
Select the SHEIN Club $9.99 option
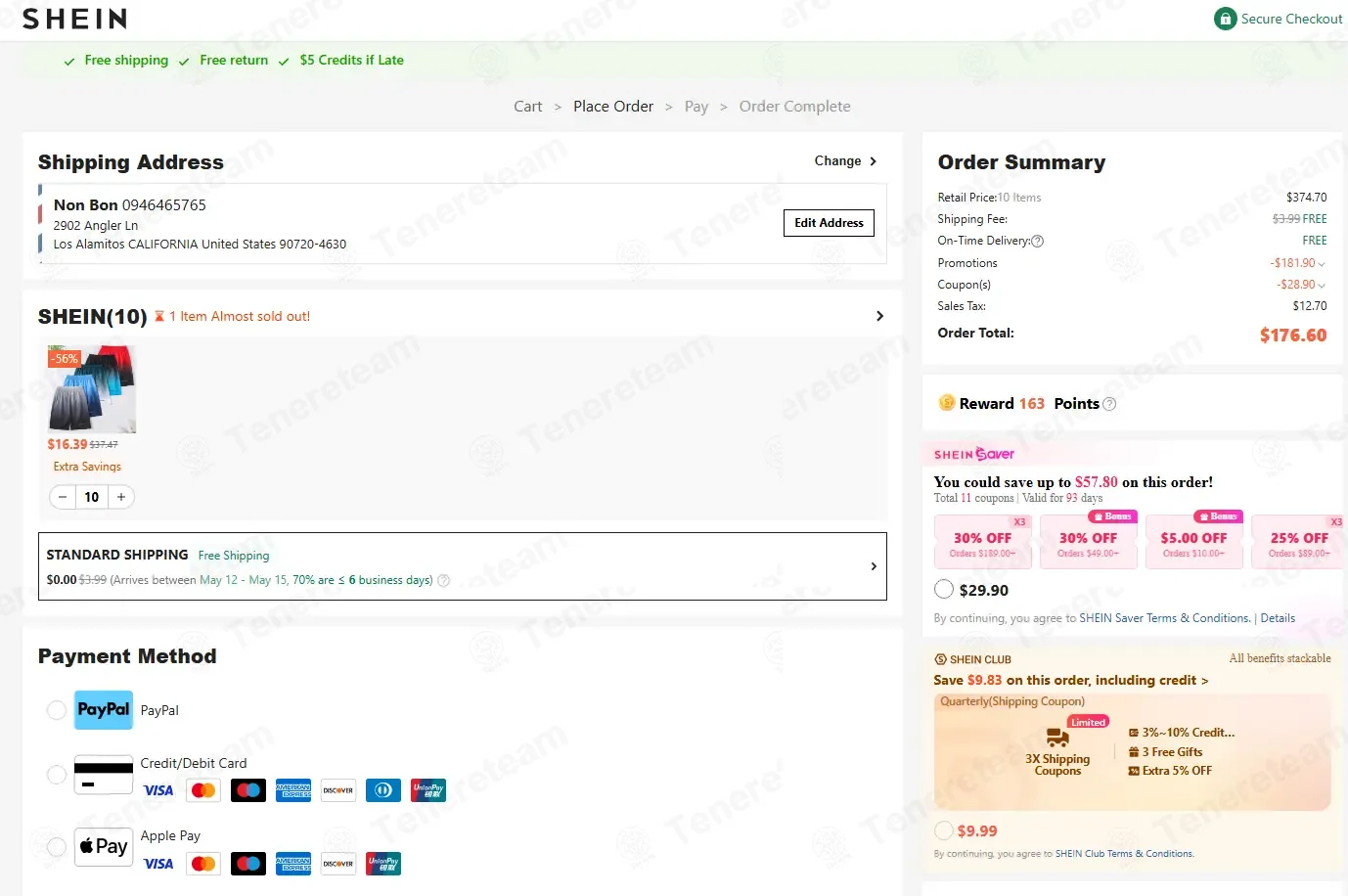(944, 830)
